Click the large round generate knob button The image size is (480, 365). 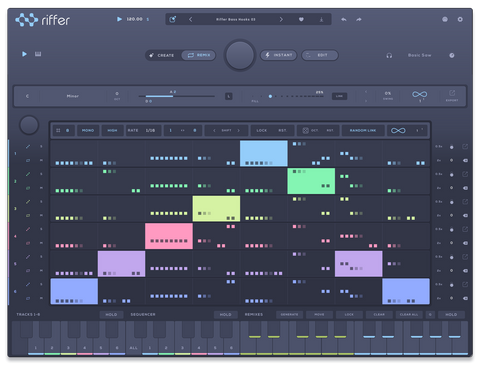click(x=240, y=55)
